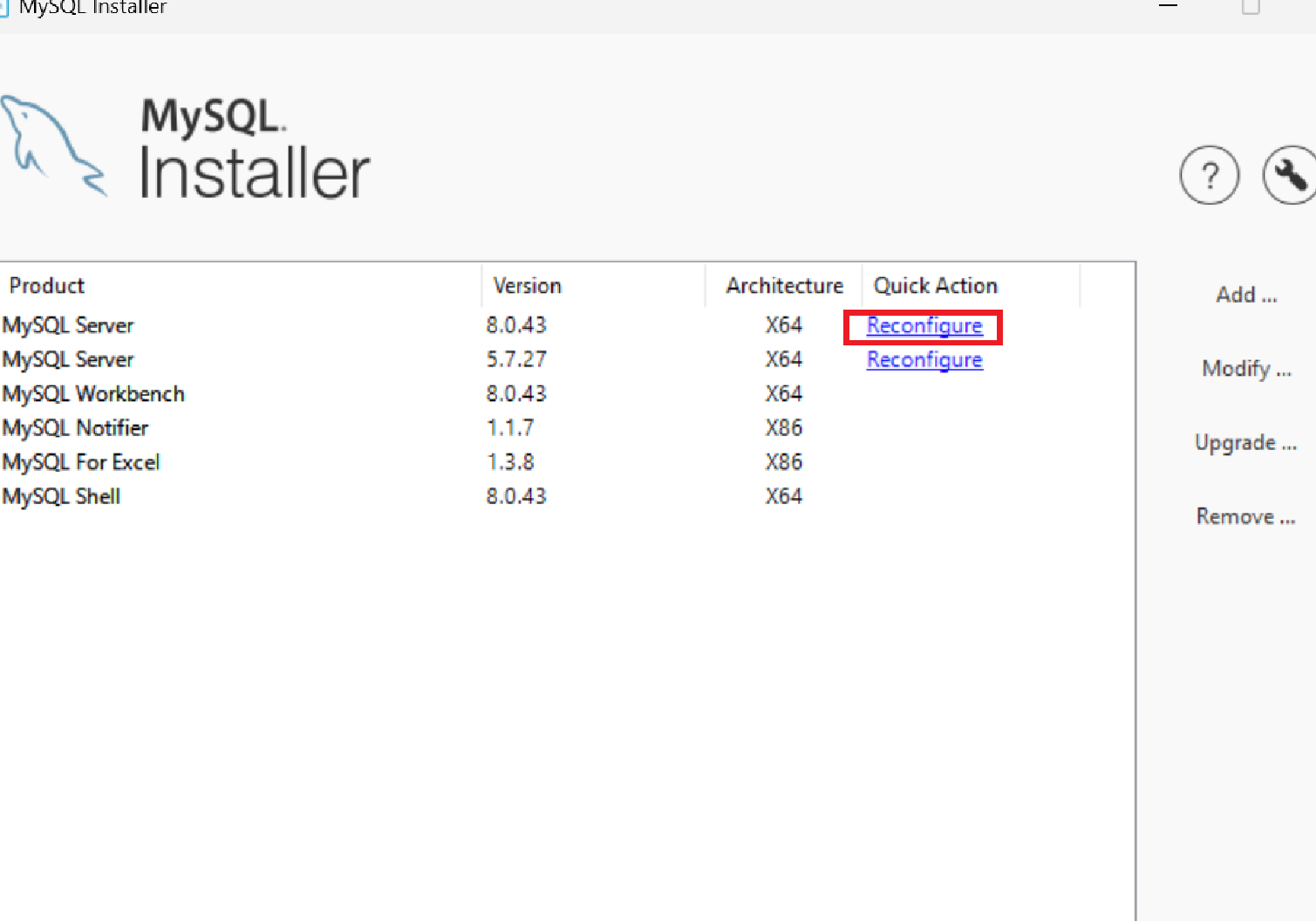Click Reconfigure for MySQL Server 8.0.43
Screen dimensions: 1316x921
point(924,325)
